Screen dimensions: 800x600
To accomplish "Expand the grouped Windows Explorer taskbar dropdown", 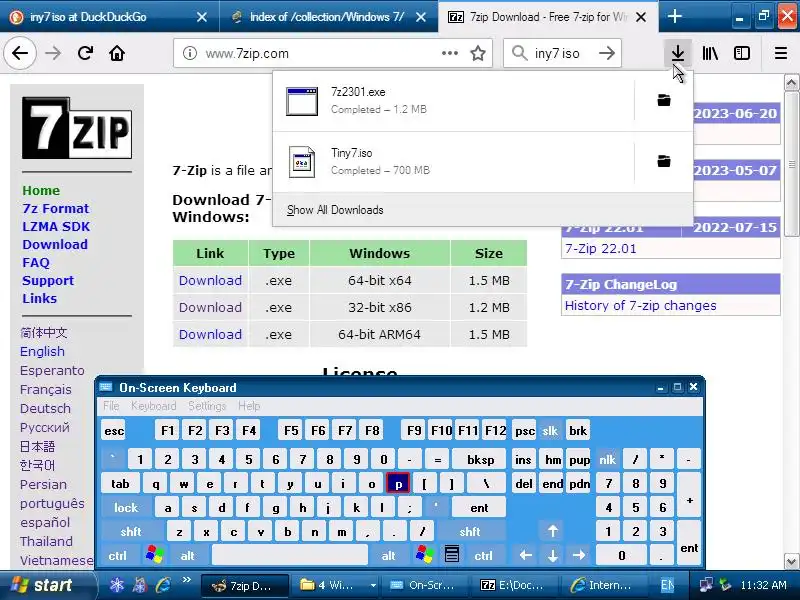I will coord(373,585).
